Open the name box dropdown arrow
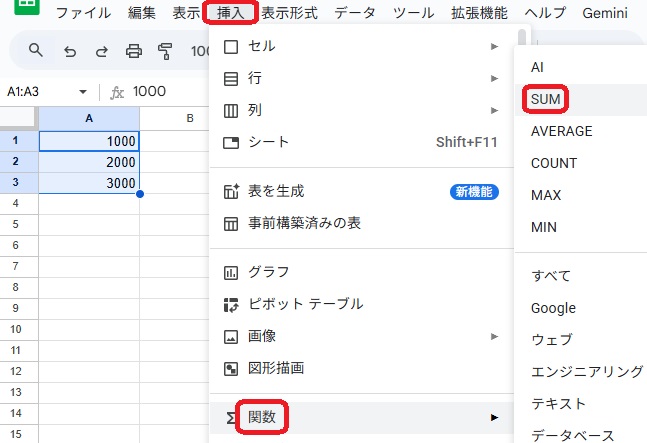The height and width of the screenshot is (443, 647). click(x=83, y=92)
